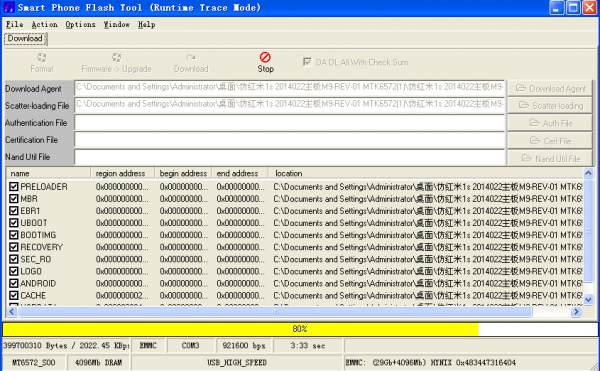Screen dimensions: 600x371
Task: Uncheck the MBR partition checkbox
Action: (14, 199)
